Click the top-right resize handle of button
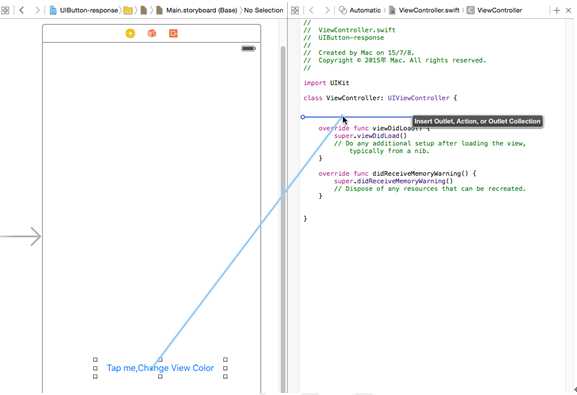The width and height of the screenshot is (577, 395). pyautogui.click(x=226, y=359)
